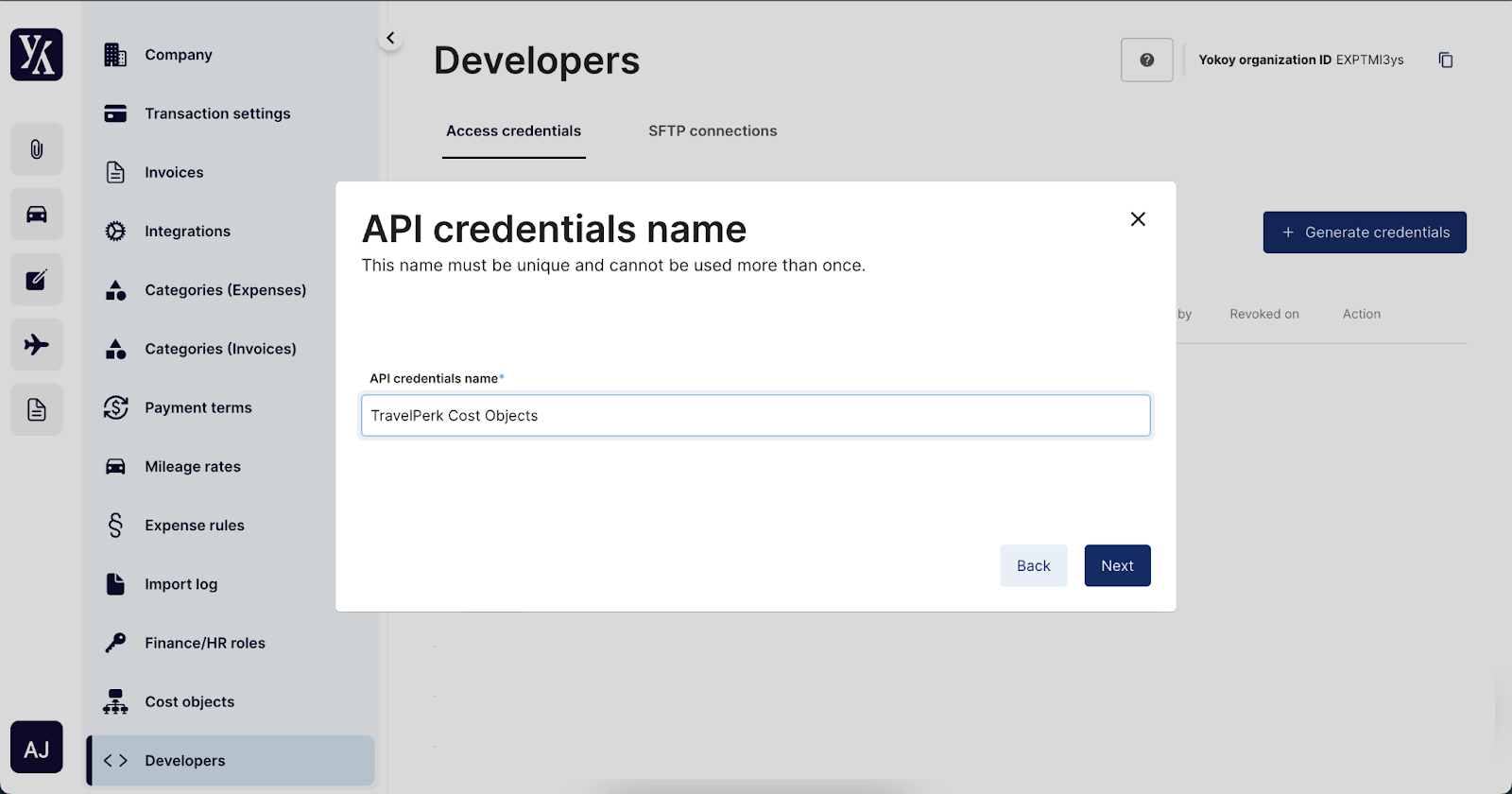Click the Cost objects hierarchy icon
Screen dimensions: 1512x794
tap(115, 701)
